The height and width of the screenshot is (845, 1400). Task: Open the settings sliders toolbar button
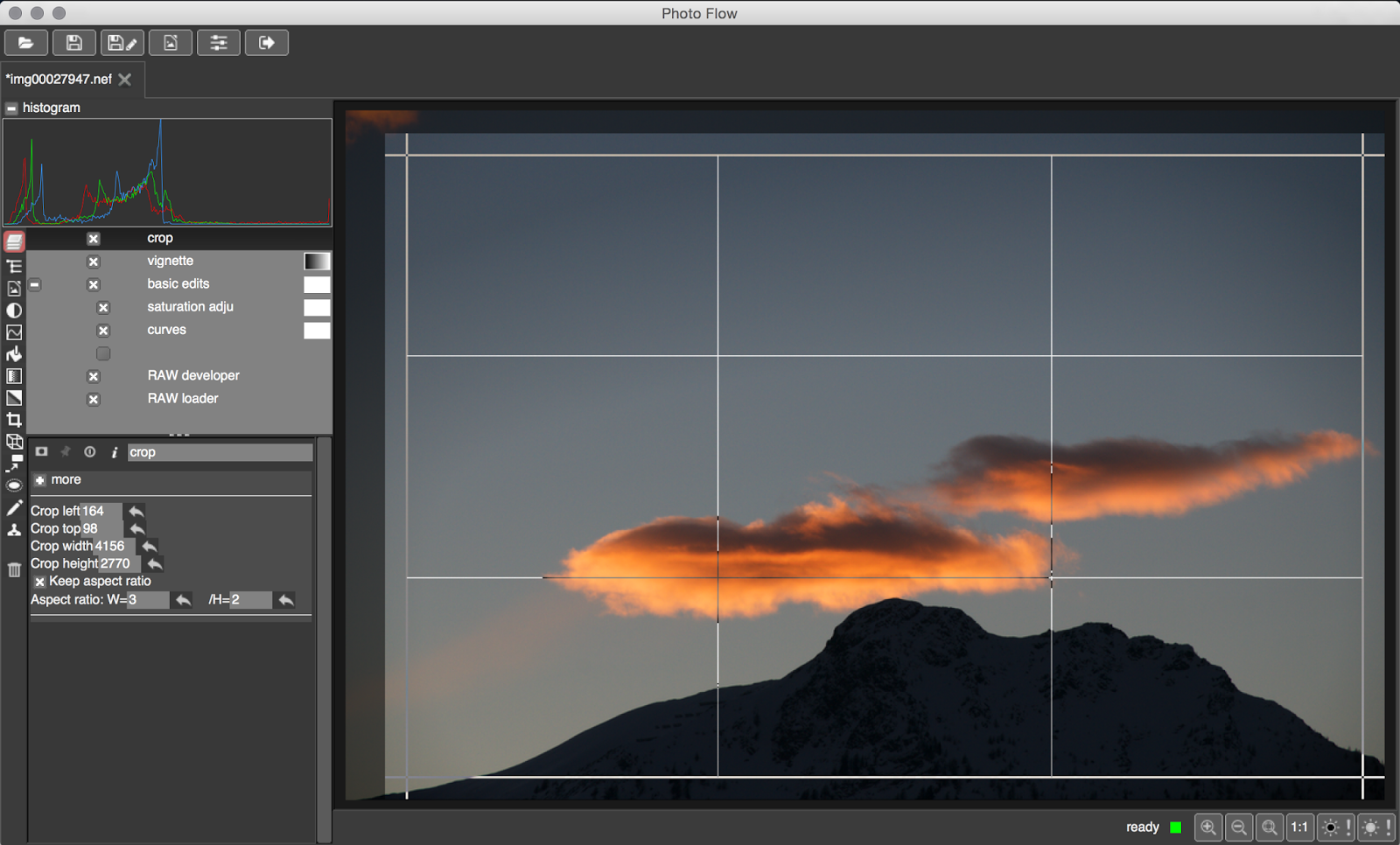[219, 43]
